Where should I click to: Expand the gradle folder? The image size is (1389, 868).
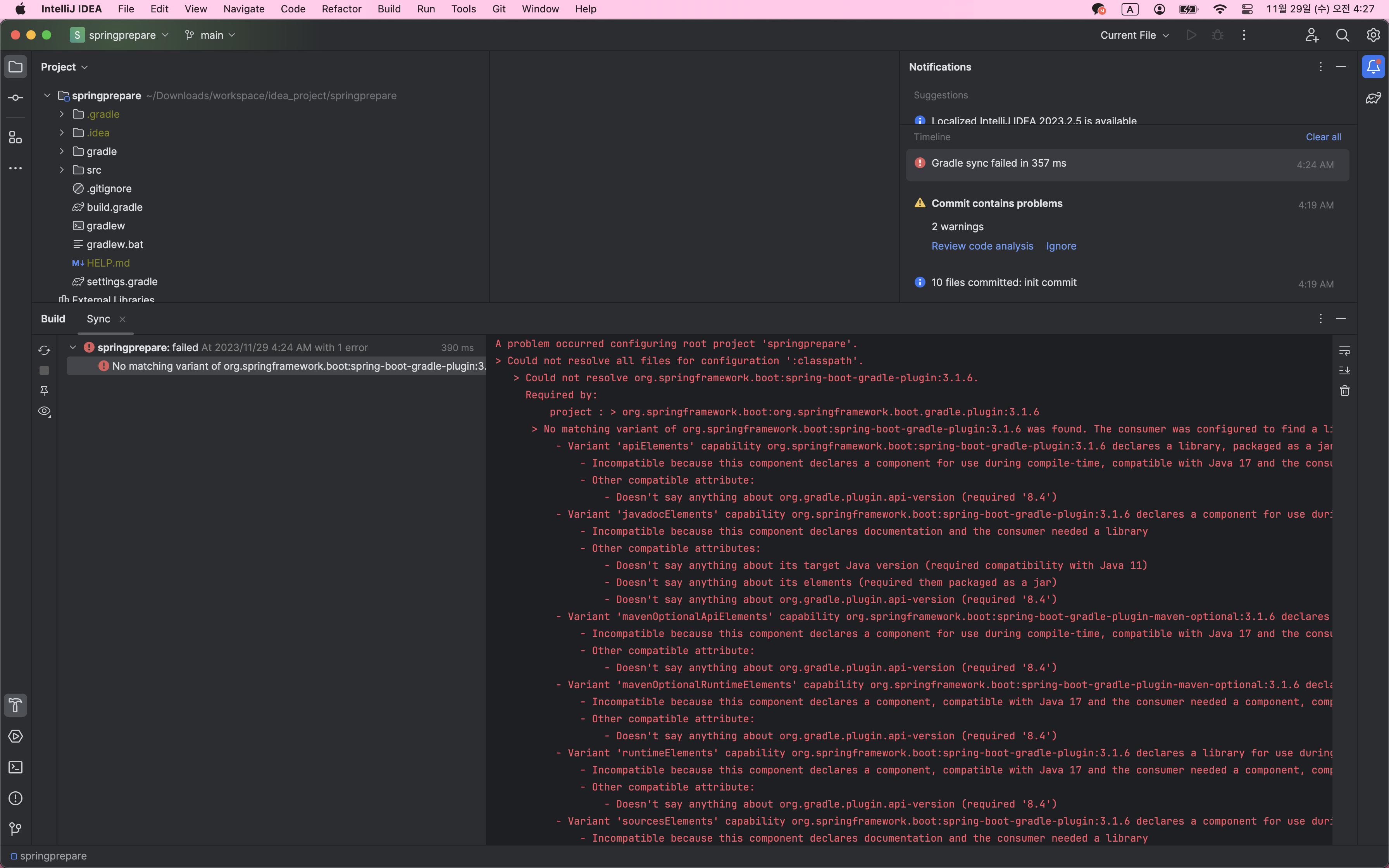click(x=62, y=152)
